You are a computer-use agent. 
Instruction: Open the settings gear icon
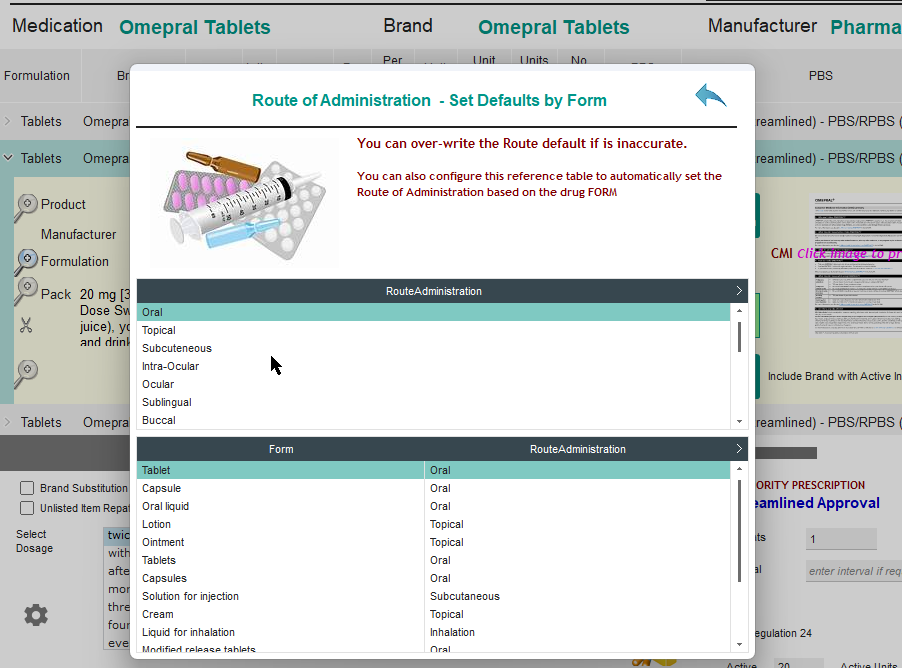(36, 615)
